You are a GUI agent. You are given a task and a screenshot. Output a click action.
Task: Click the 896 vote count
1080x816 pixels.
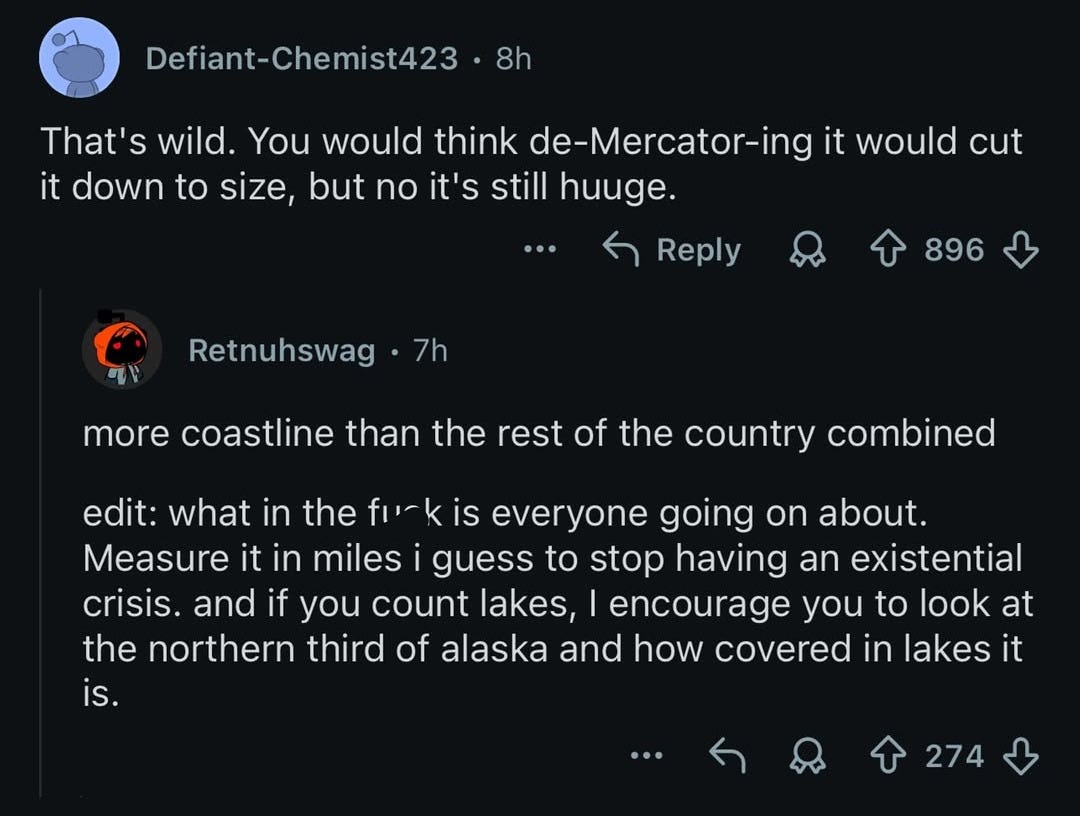pos(955,251)
